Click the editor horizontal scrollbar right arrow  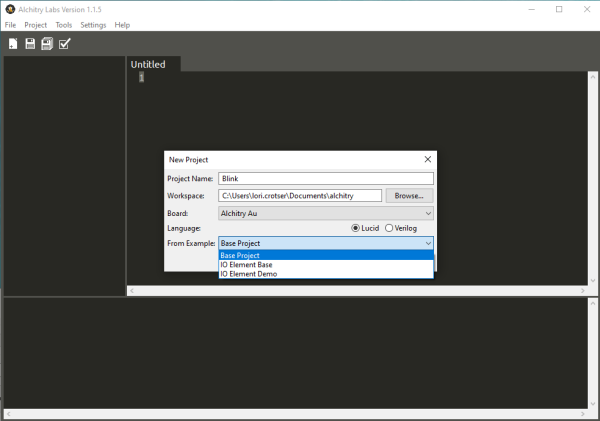click(582, 291)
